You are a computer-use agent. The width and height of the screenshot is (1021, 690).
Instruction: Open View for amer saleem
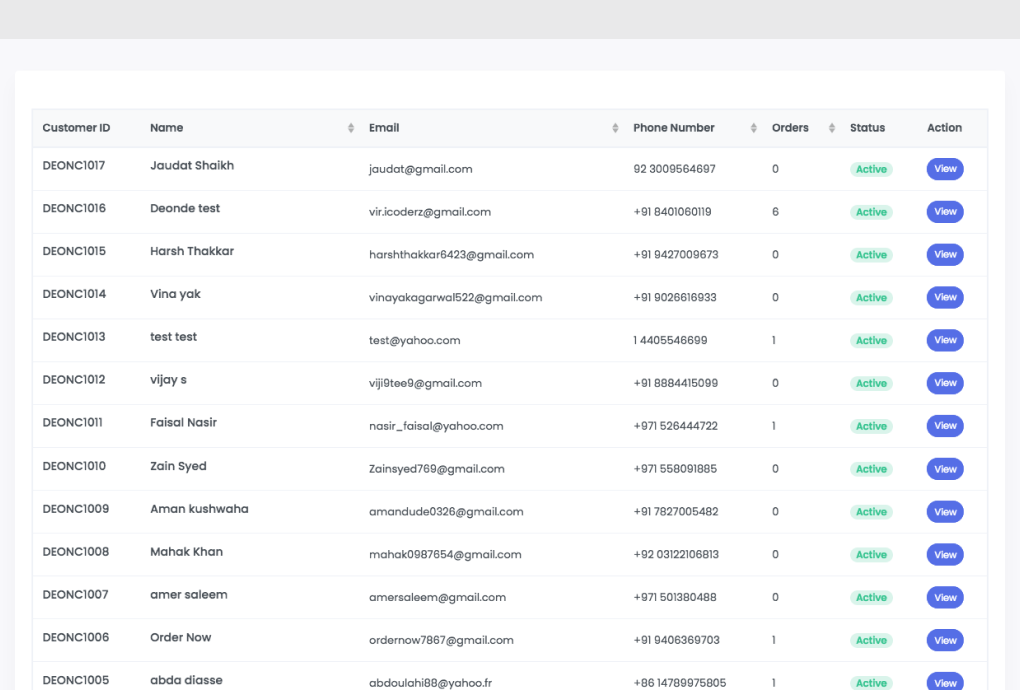(x=945, y=598)
